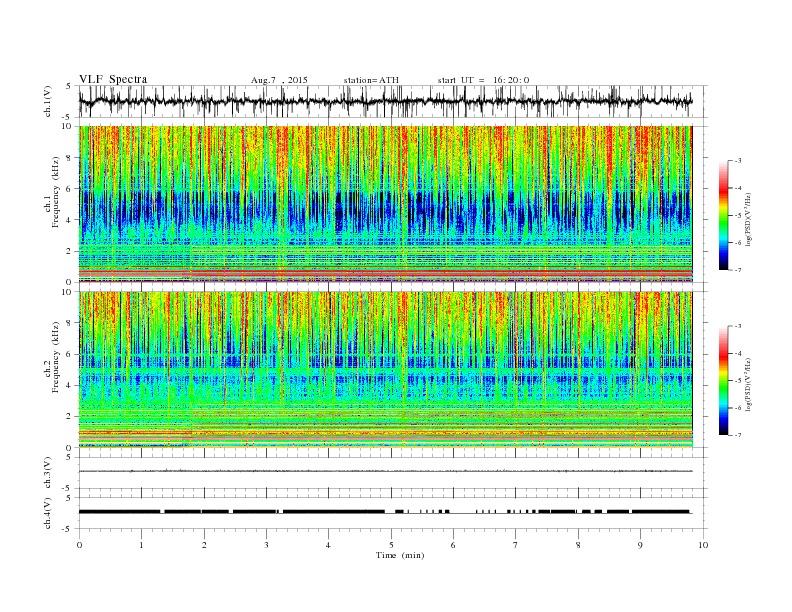Click the "-3" tick on upper colorbar
The image size is (792, 612).
738,161
